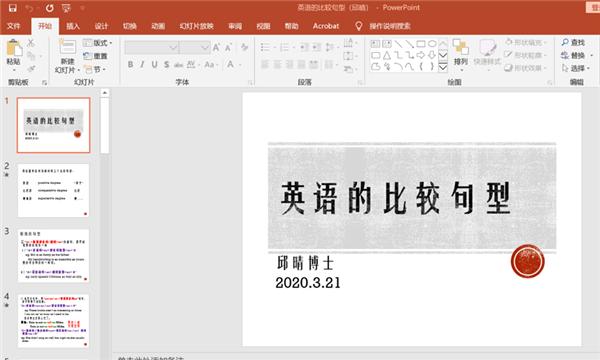This screenshot has width=600, height=360.
Task: Open the slide Layout dropdown
Action: point(98,43)
